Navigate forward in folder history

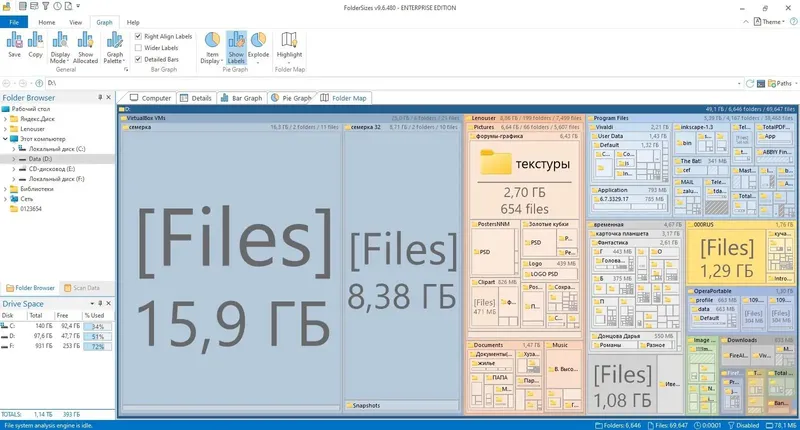point(22,83)
